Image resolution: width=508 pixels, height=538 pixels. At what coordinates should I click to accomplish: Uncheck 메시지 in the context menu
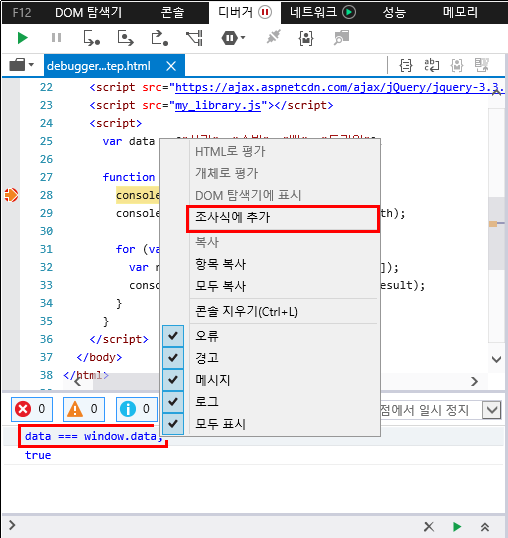[173, 380]
